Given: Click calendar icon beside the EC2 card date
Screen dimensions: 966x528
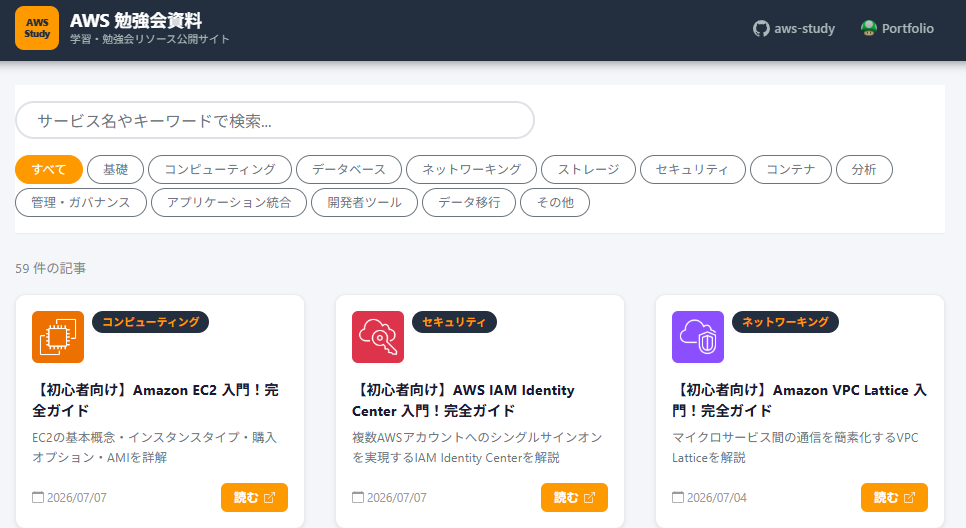Looking at the screenshot, I should (38, 497).
